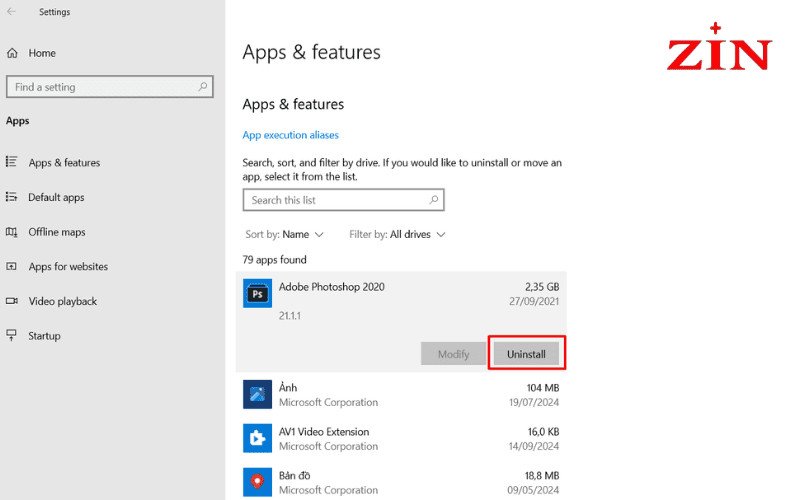
Task: Open Apps for websites
Action: pos(68,267)
